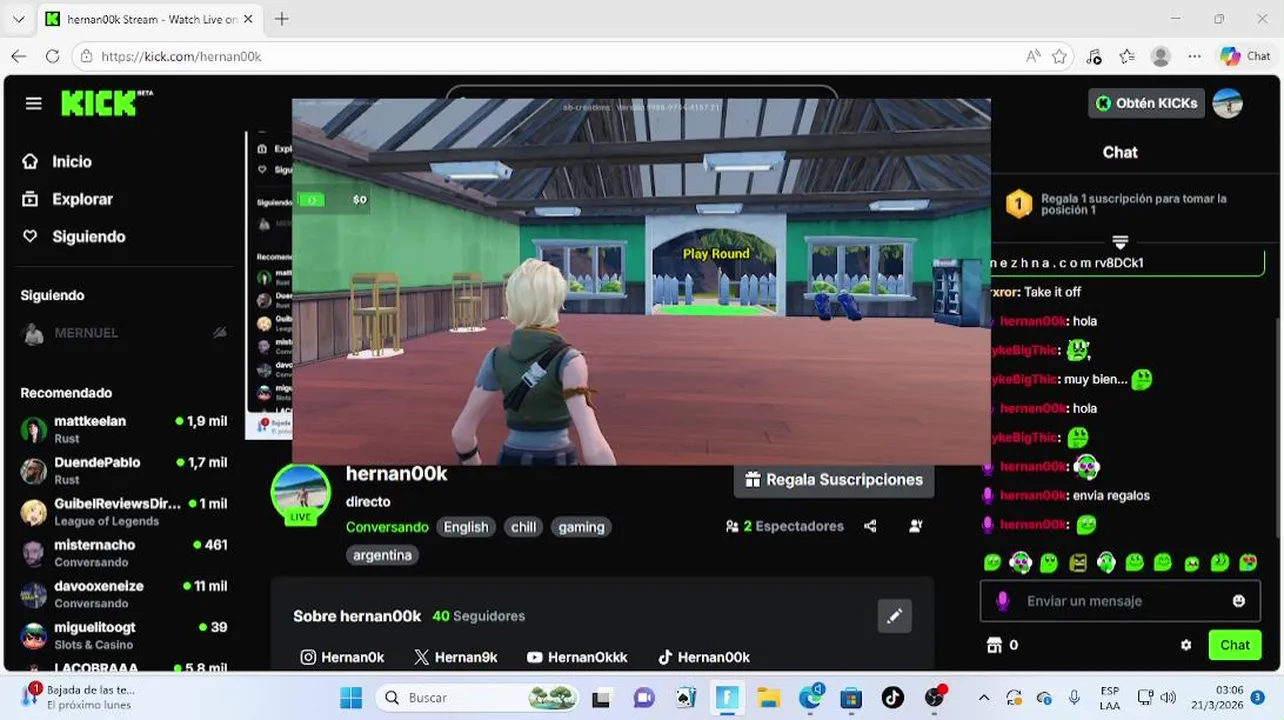Viewport: 1284px width, 720px height.
Task: Open recommended channel GuibelReviewsDir
Action: pyautogui.click(x=124, y=512)
